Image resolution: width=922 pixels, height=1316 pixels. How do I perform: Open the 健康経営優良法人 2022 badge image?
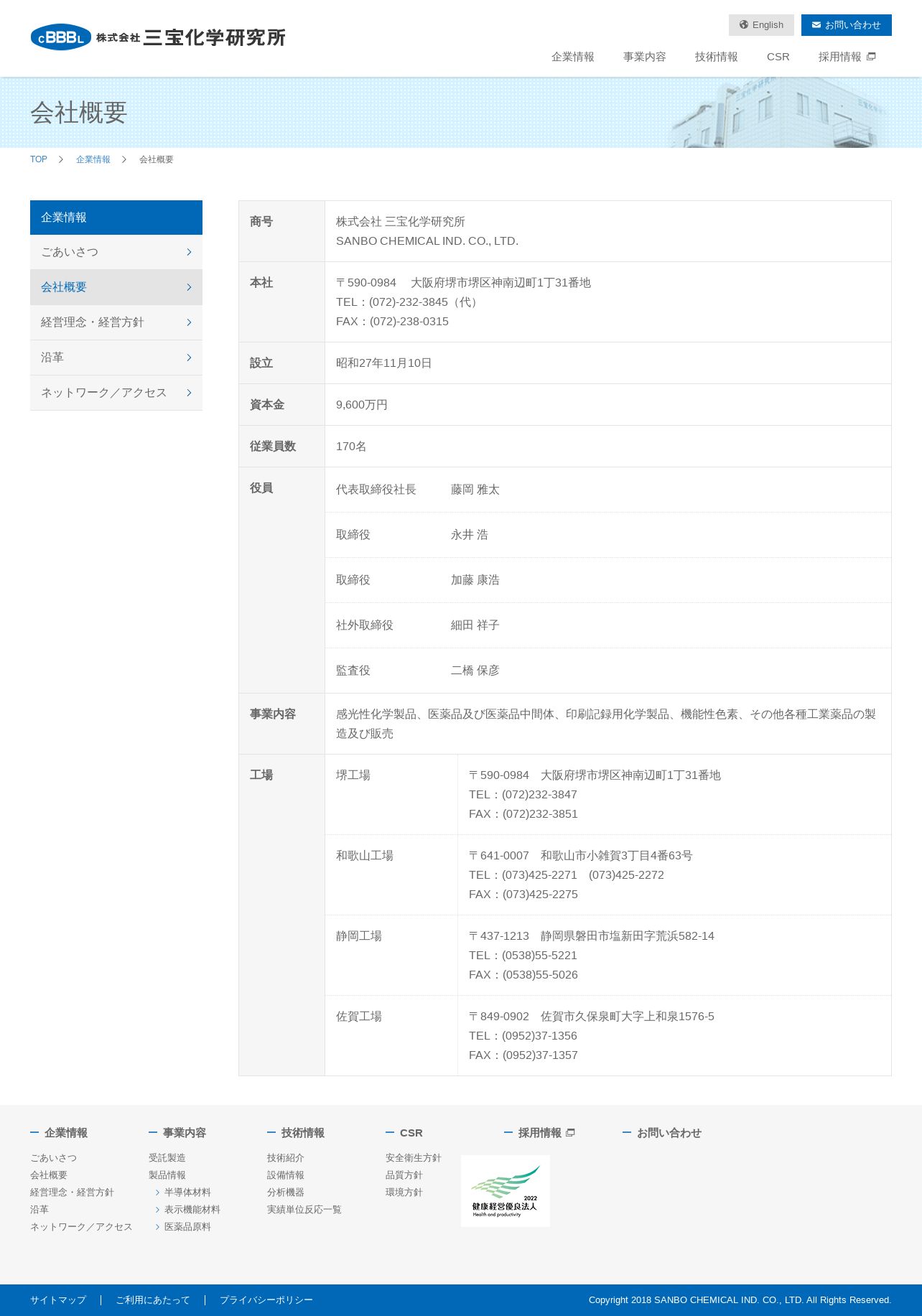(x=506, y=1191)
